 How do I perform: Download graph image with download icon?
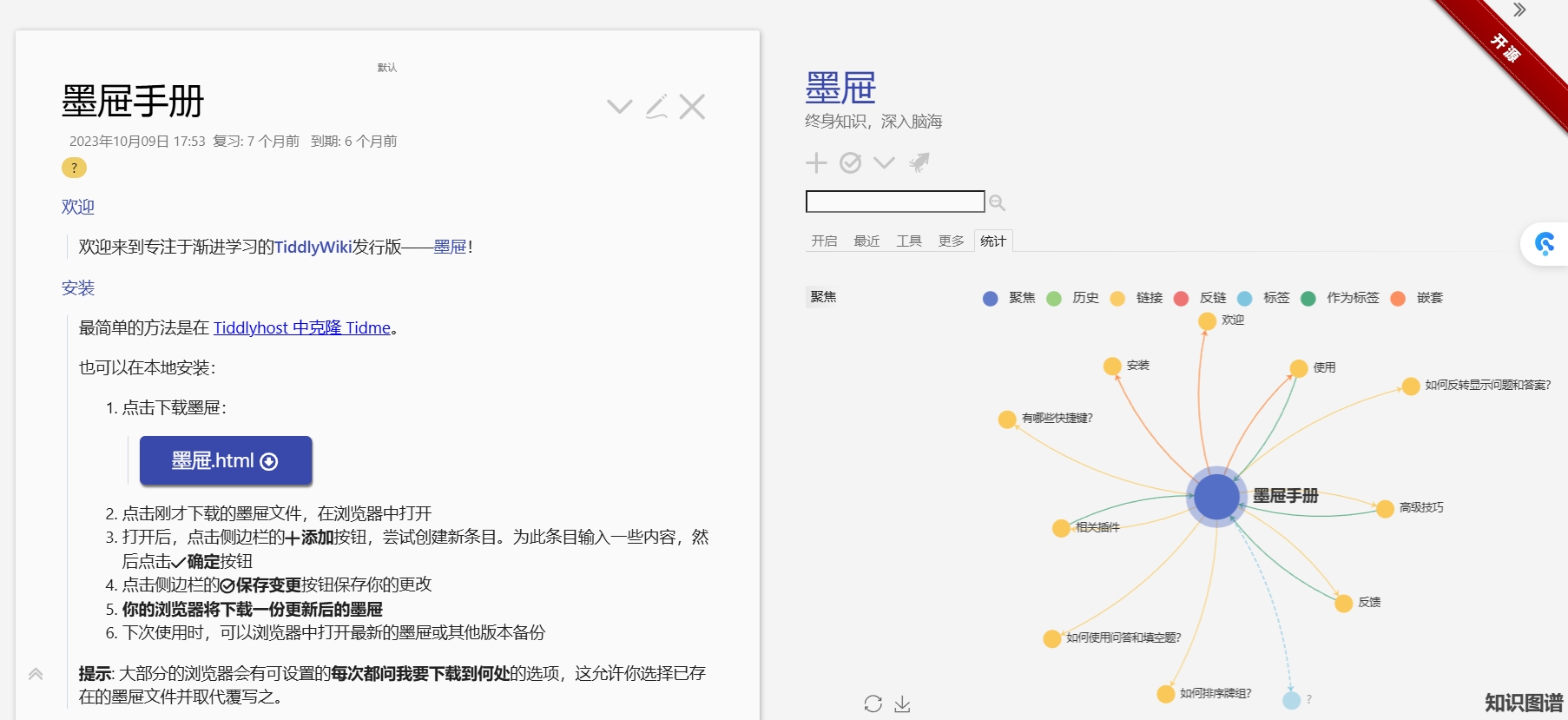903,703
